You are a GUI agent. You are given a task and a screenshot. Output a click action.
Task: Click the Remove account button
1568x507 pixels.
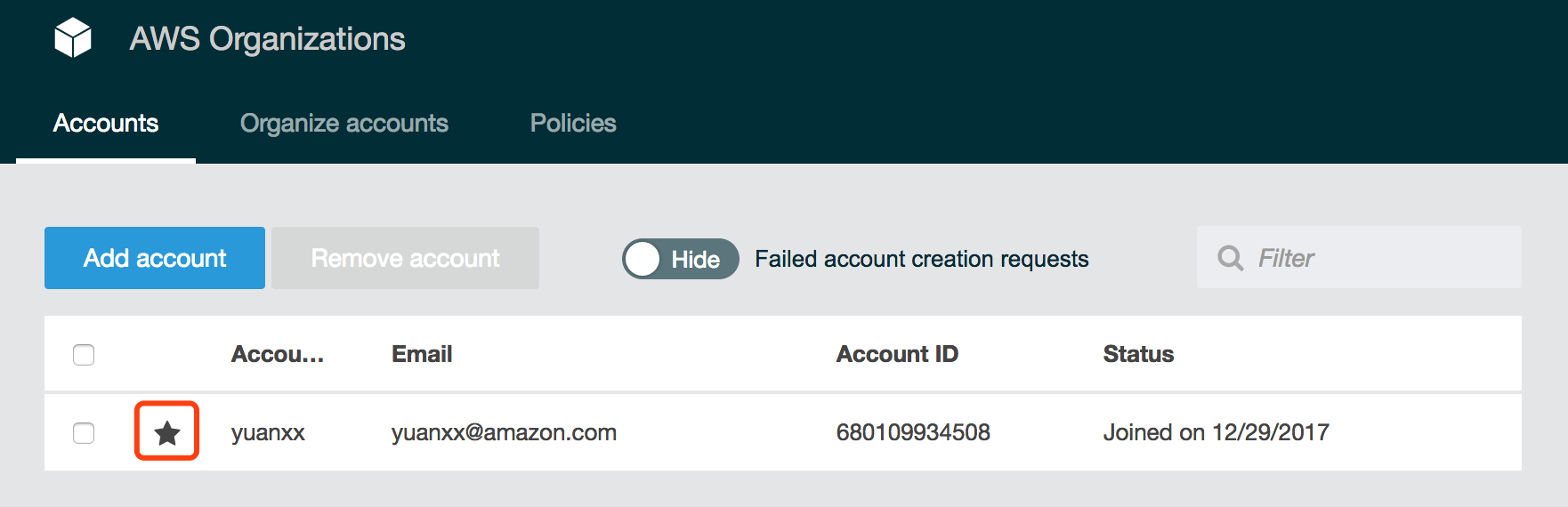[405, 258]
